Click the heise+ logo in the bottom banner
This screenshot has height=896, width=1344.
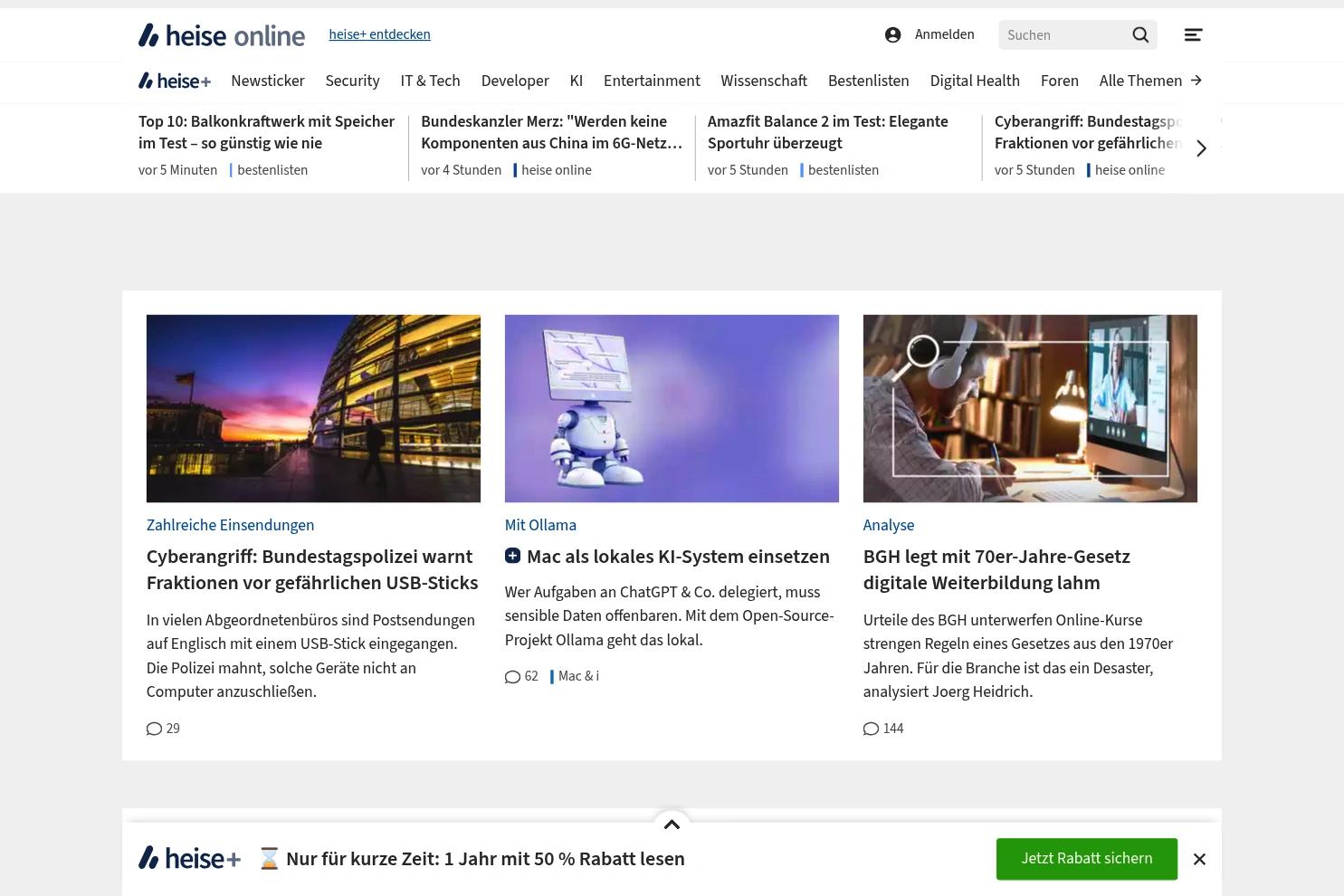coord(188,858)
